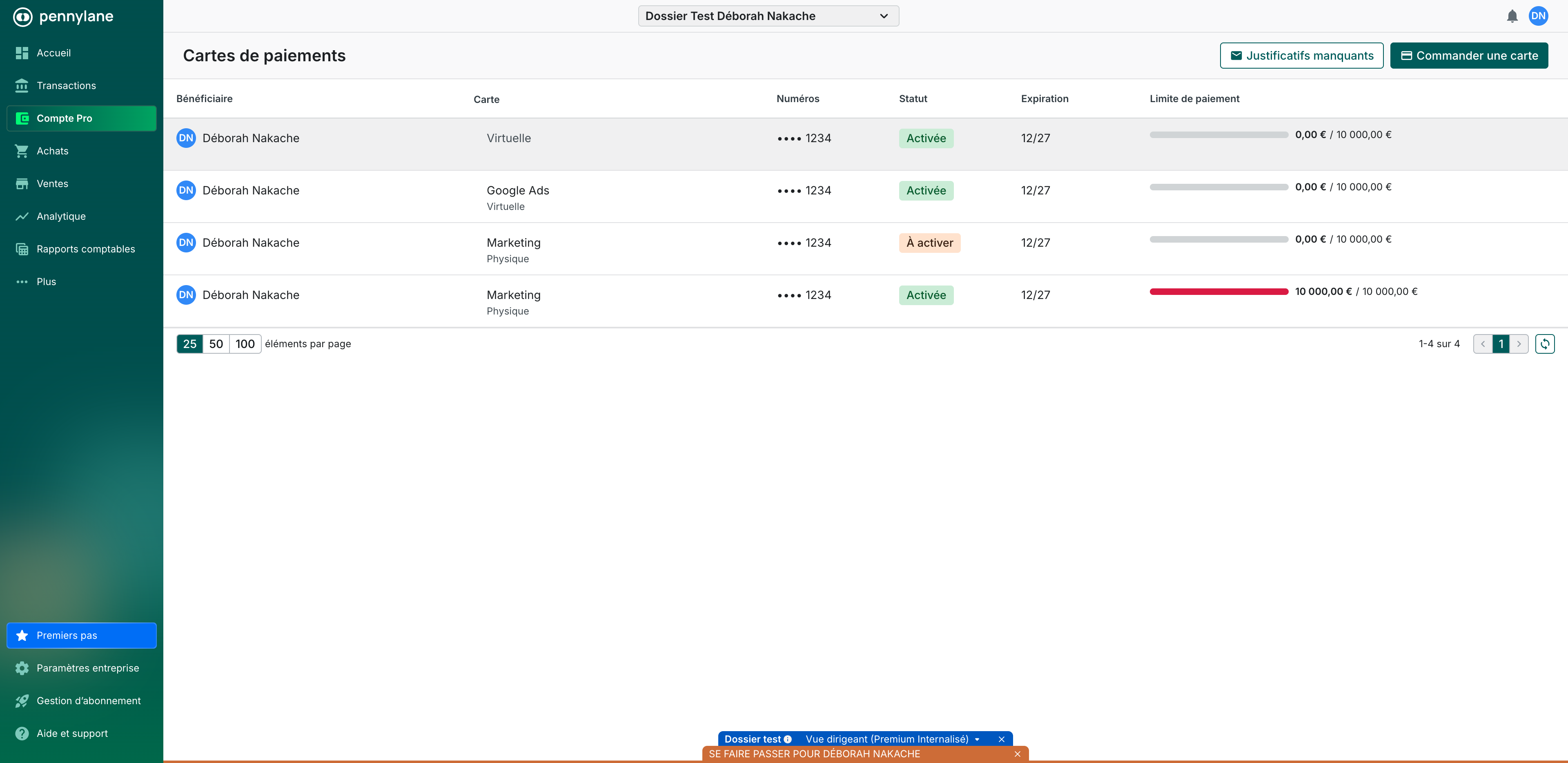Image resolution: width=1568 pixels, height=763 pixels.
Task: Click the Aide et support question icon
Action: [22, 734]
